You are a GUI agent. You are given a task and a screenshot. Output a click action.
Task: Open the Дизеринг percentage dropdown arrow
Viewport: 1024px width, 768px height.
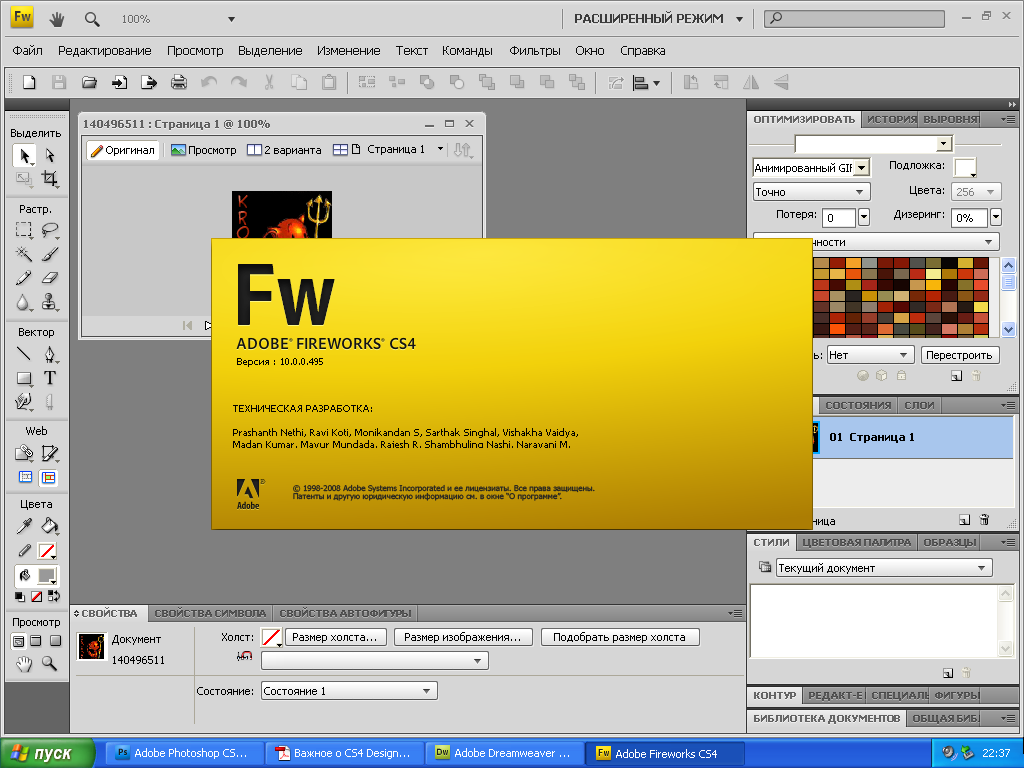996,217
